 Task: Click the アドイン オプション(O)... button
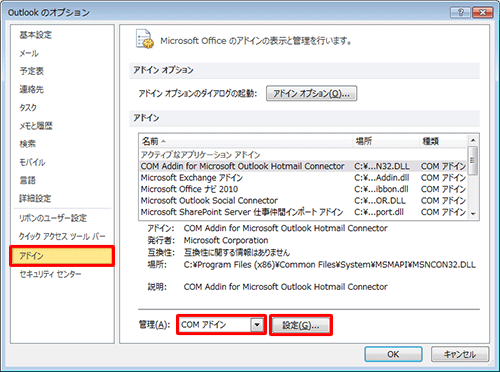click(311, 93)
